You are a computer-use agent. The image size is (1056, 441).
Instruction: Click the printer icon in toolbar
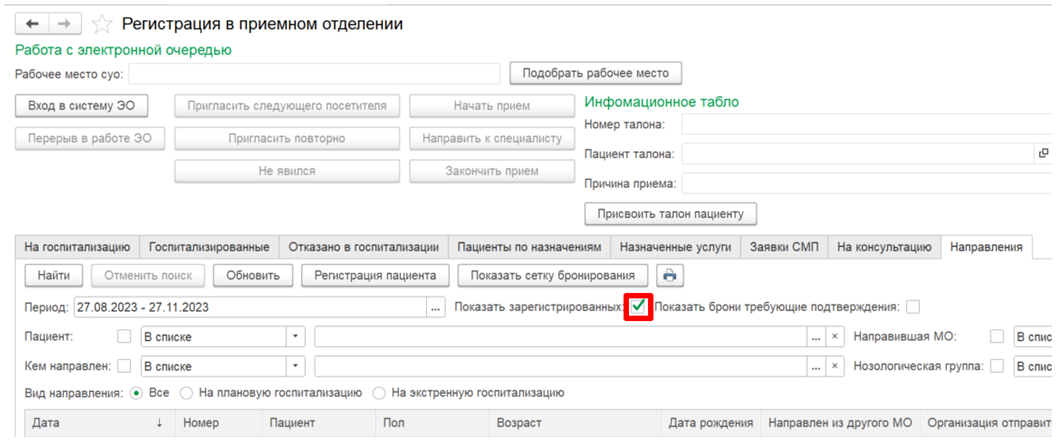670,275
